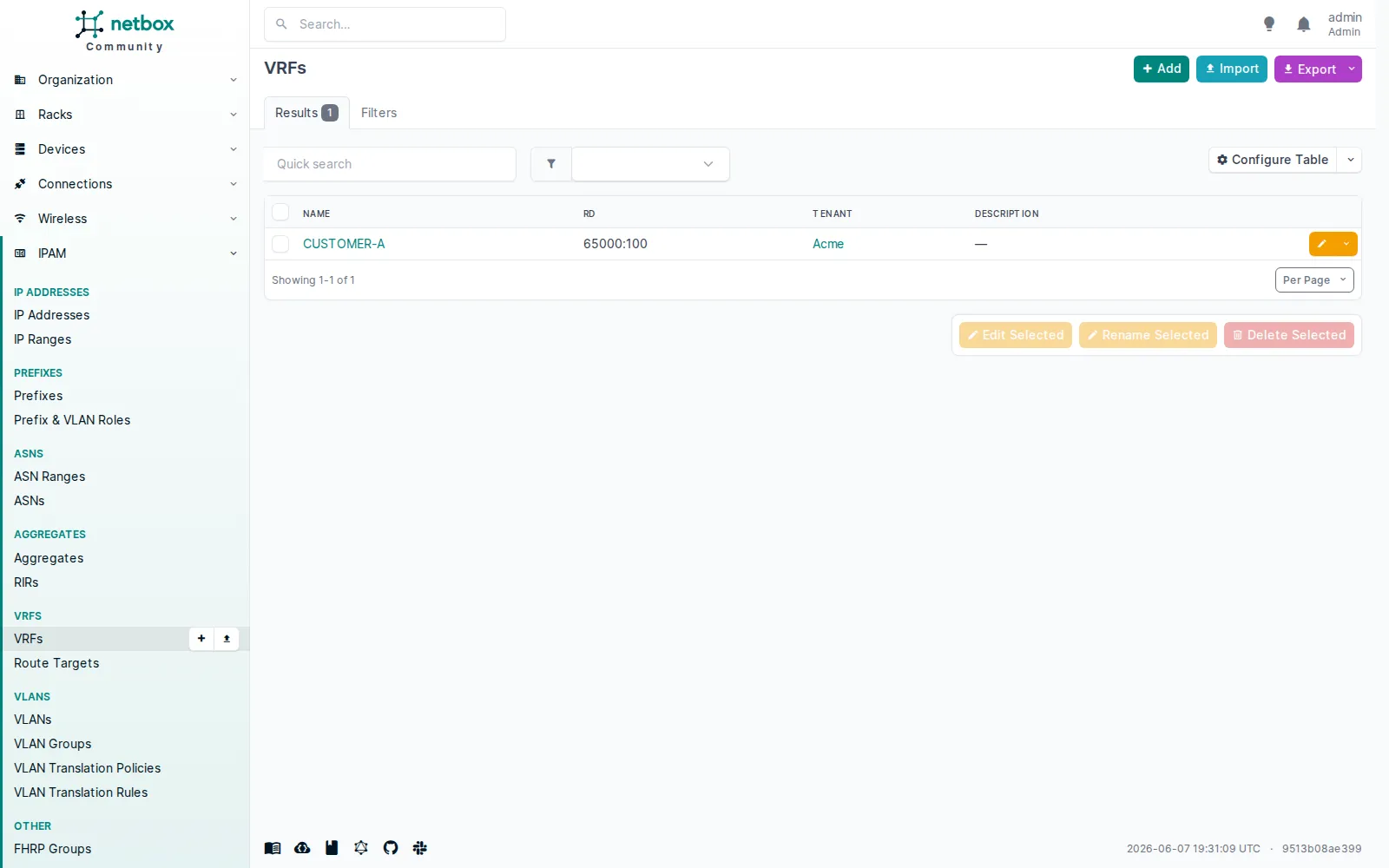Open FHRP Groups in sidebar
The width and height of the screenshot is (1389, 868).
53,849
